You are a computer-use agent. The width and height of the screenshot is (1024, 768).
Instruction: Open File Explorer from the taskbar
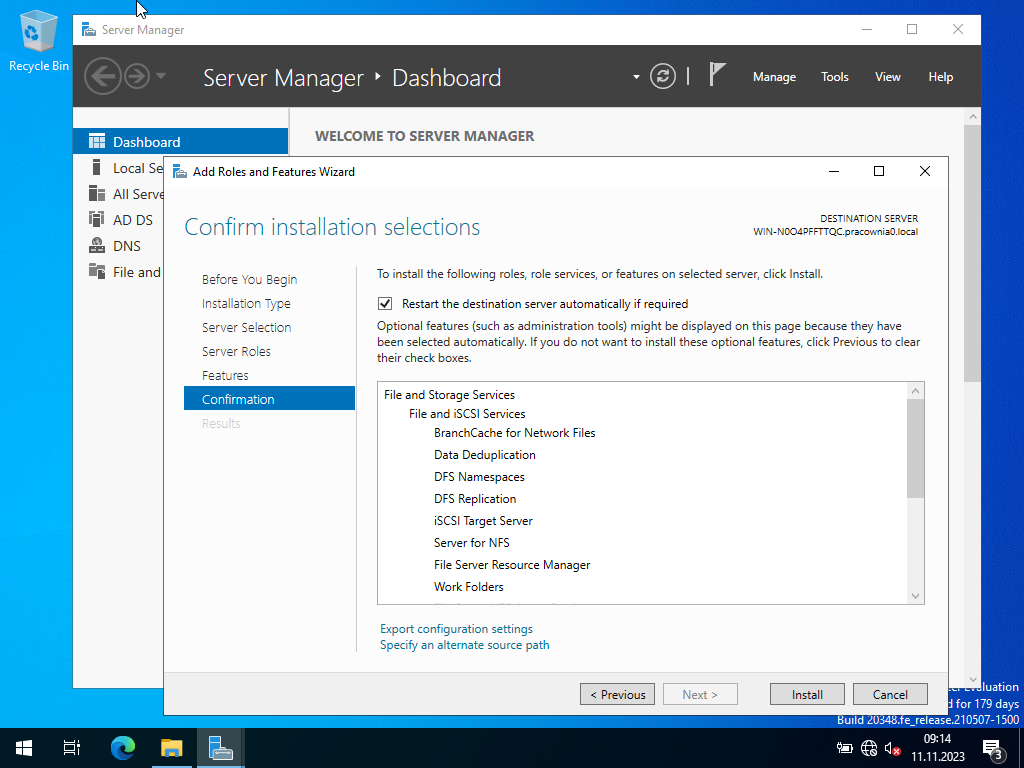172,748
